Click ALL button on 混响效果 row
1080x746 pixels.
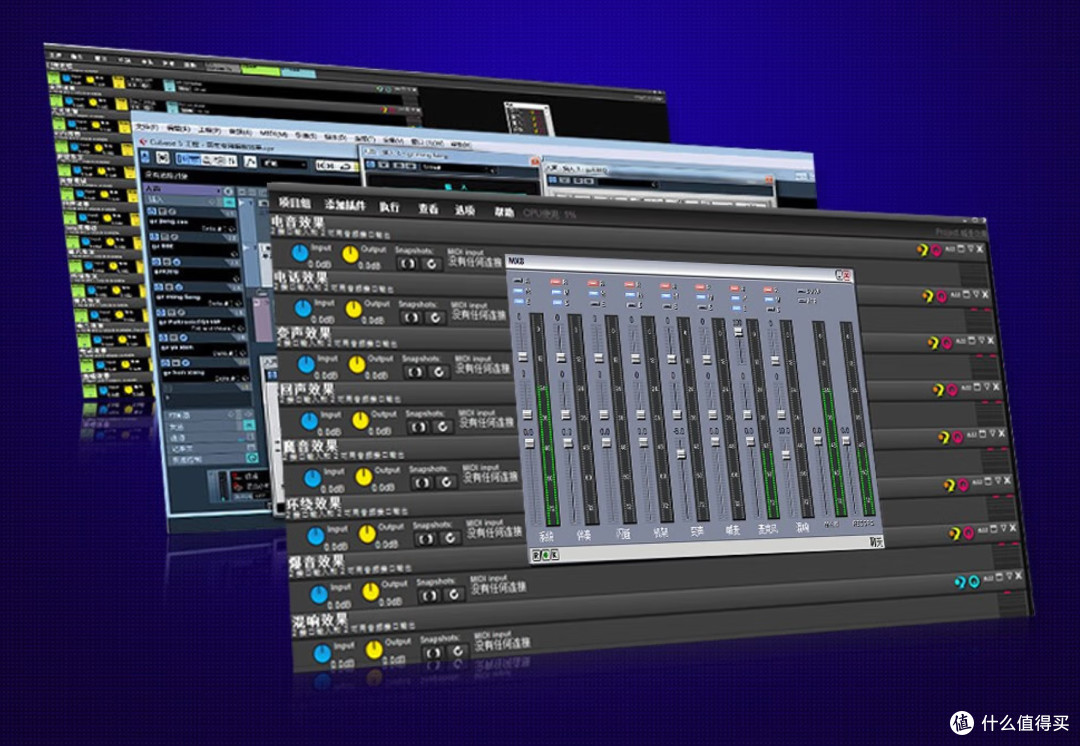click(x=989, y=577)
